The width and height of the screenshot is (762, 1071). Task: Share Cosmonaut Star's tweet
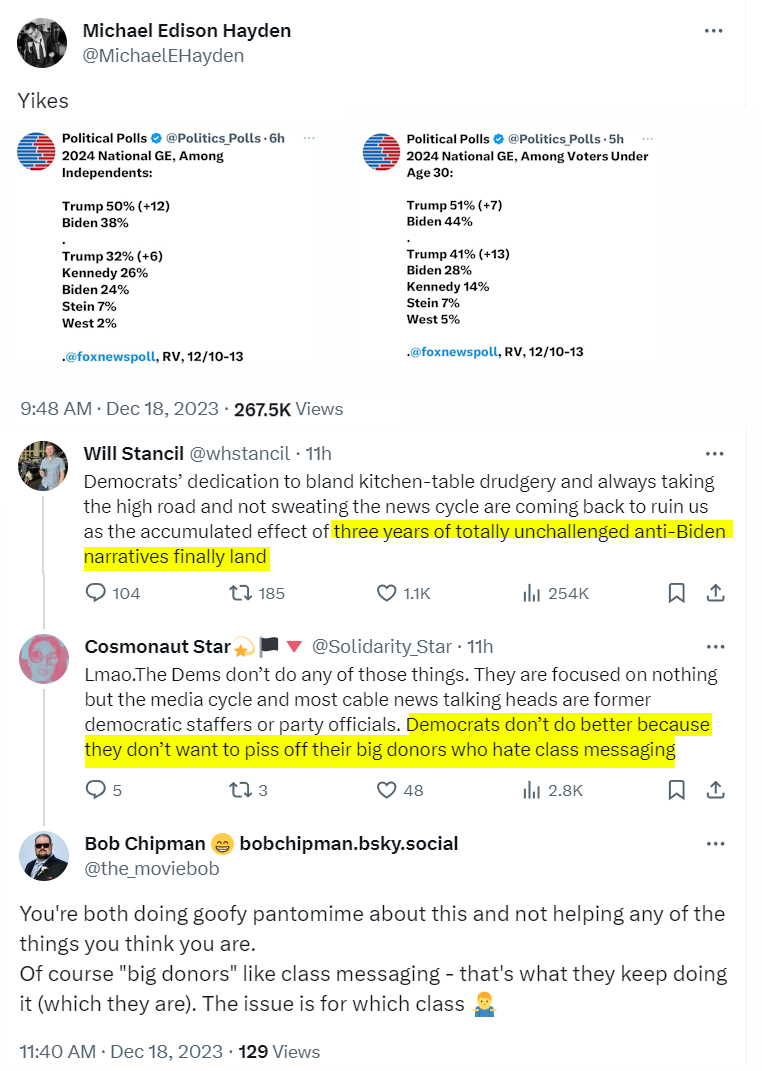715,790
